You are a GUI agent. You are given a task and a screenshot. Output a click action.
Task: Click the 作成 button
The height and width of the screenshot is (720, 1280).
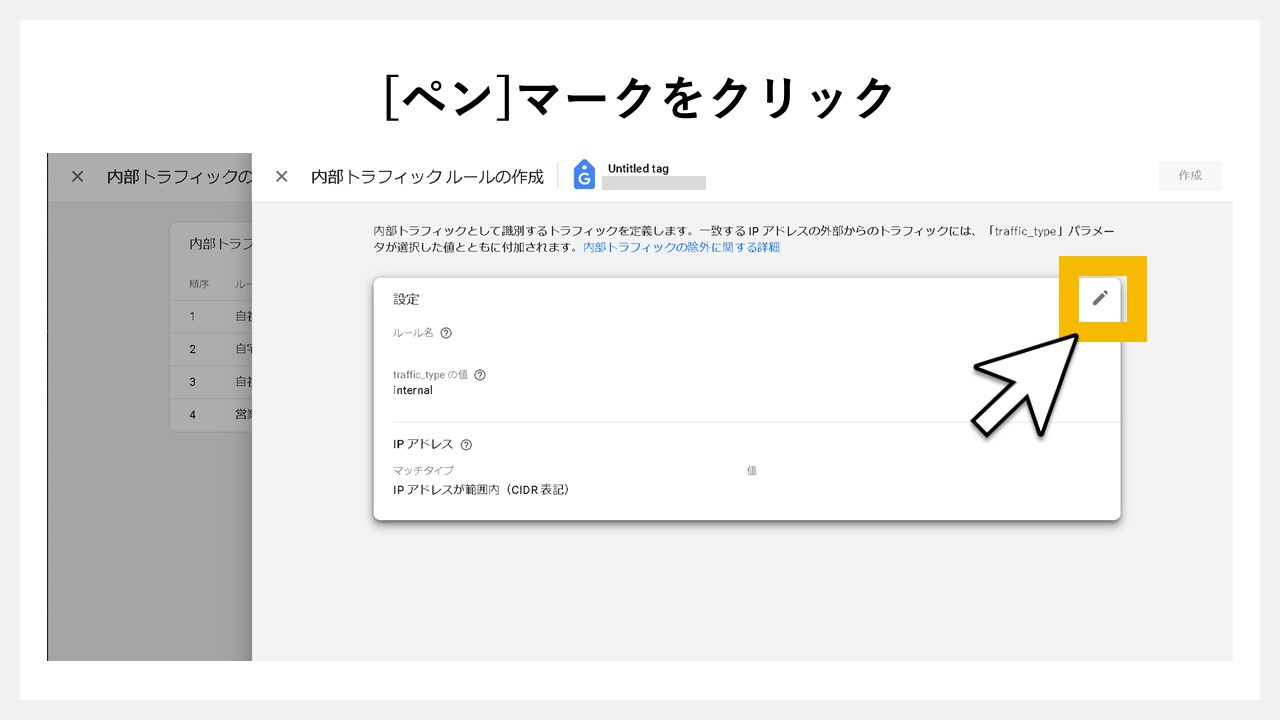1190,175
